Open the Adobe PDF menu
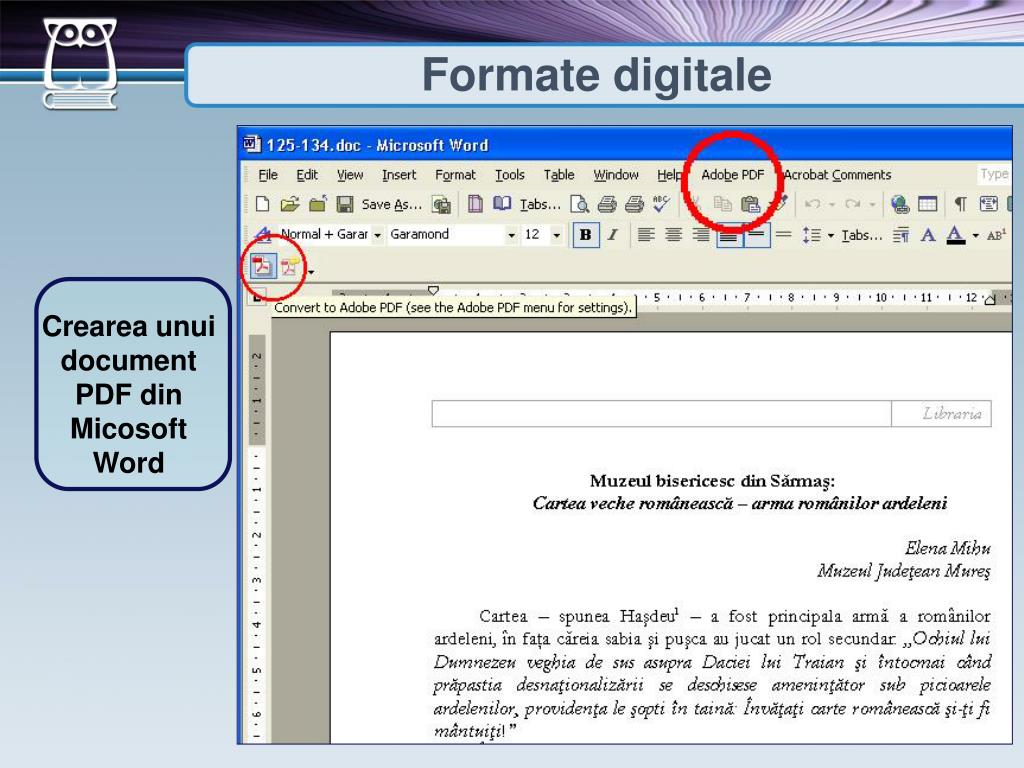 click(732, 174)
